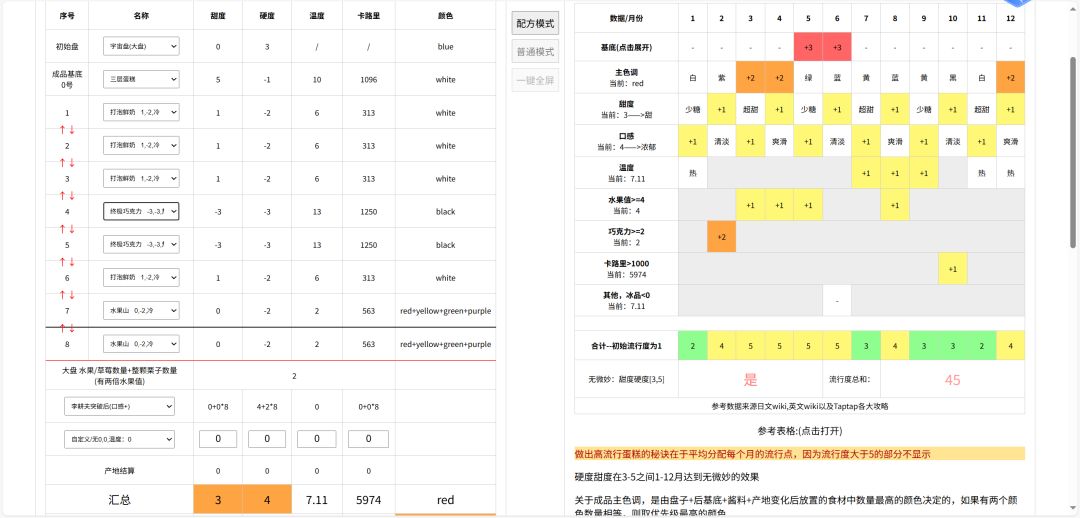The image size is (1080, 518).
Task: Focus custom 硬度 input field
Action: click(x=267, y=439)
